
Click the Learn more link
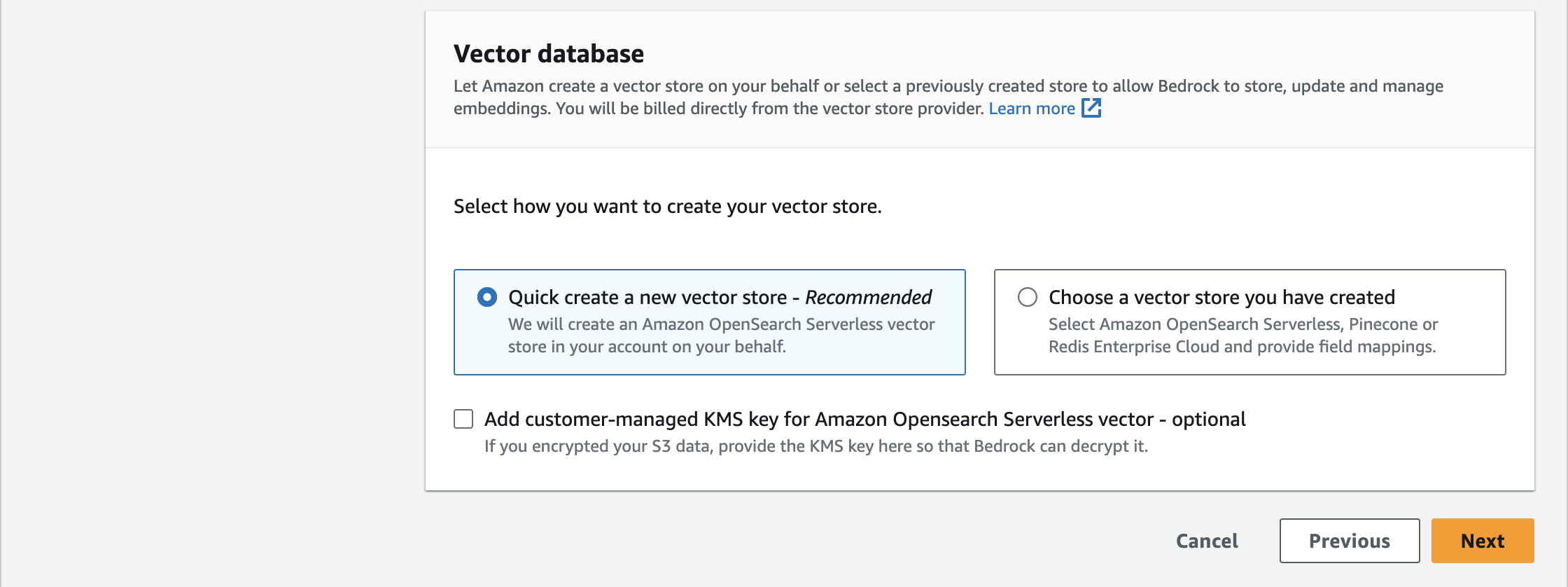(x=1031, y=109)
